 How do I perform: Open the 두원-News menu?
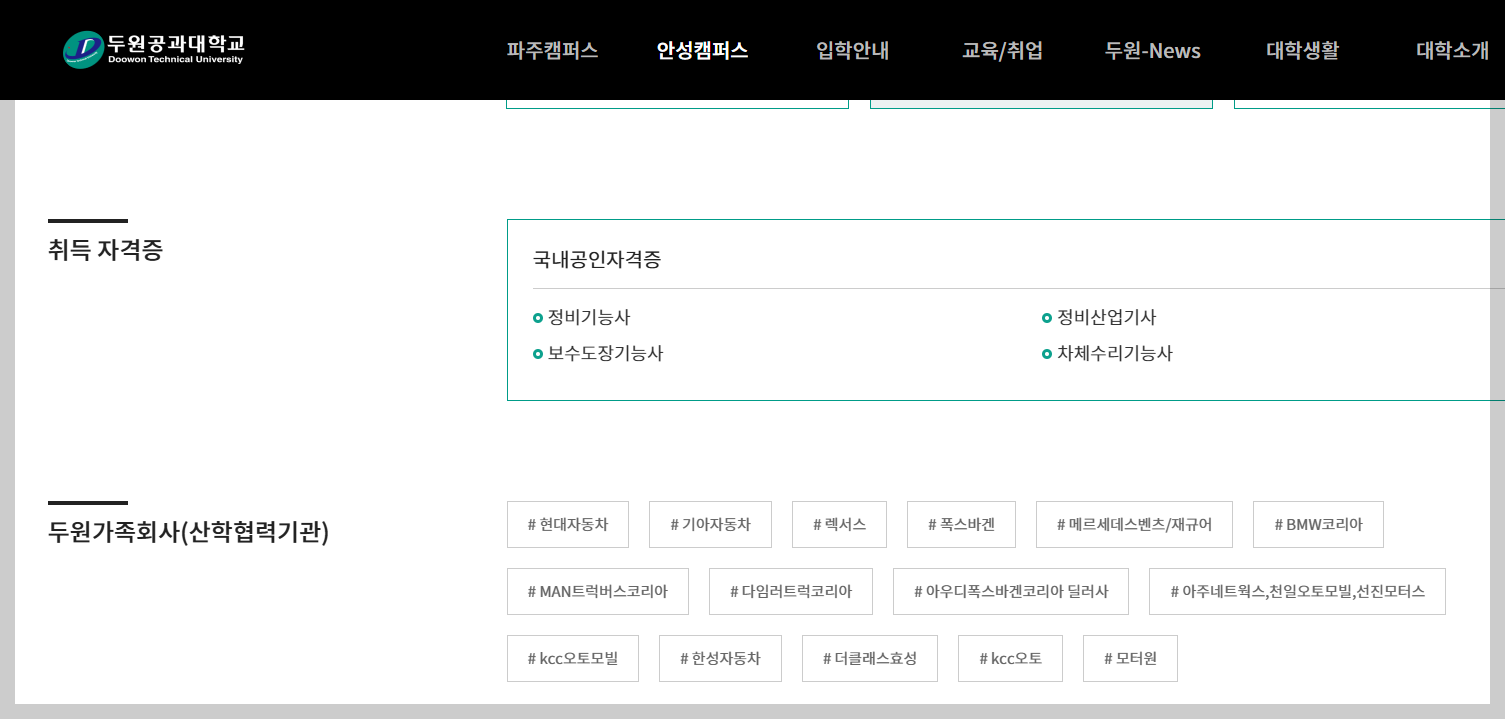[x=1153, y=50]
